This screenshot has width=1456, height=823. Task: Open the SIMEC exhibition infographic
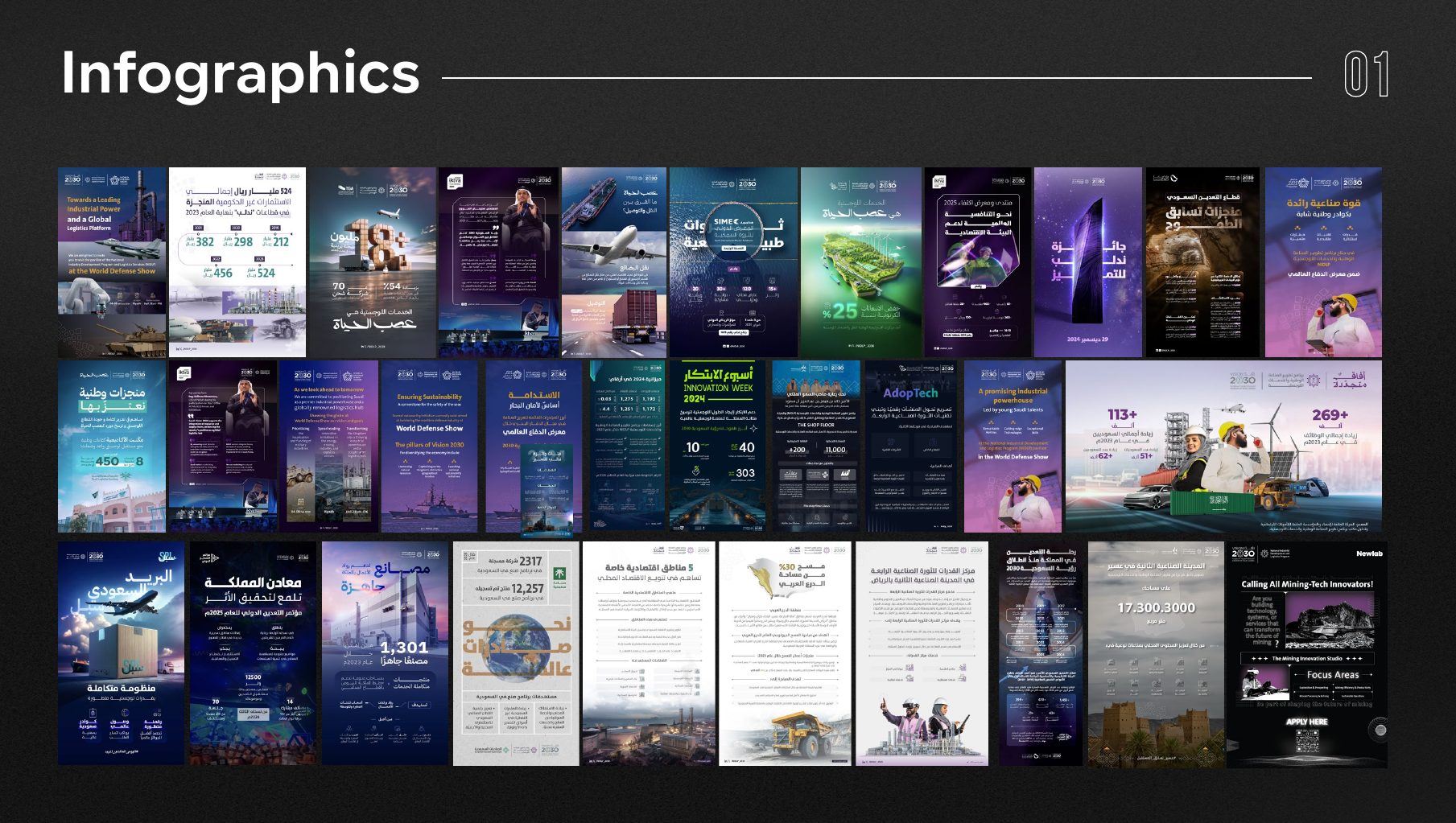pos(733,262)
